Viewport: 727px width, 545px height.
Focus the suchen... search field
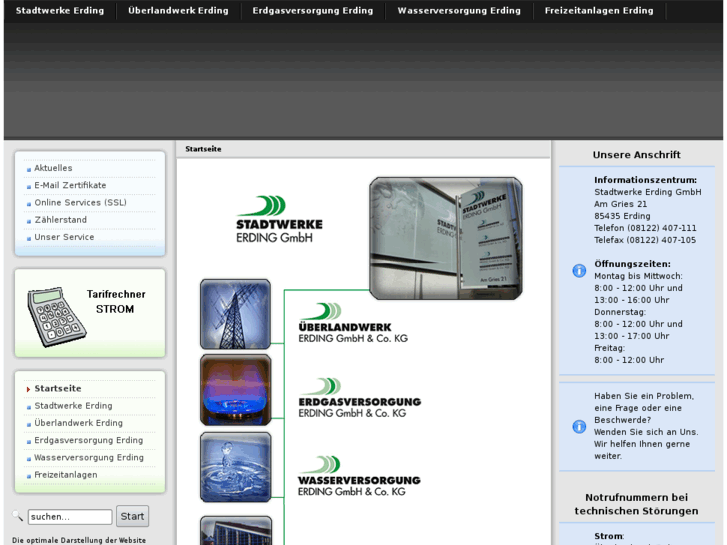click(x=70, y=517)
